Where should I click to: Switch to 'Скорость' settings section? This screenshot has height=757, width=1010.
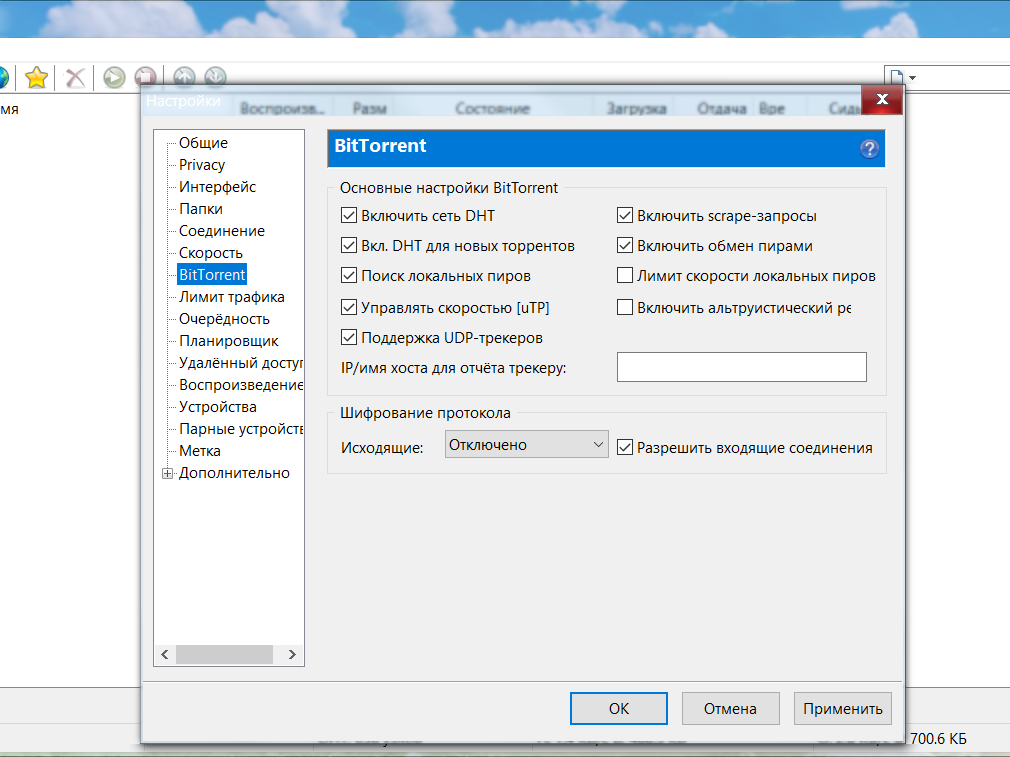pos(211,253)
